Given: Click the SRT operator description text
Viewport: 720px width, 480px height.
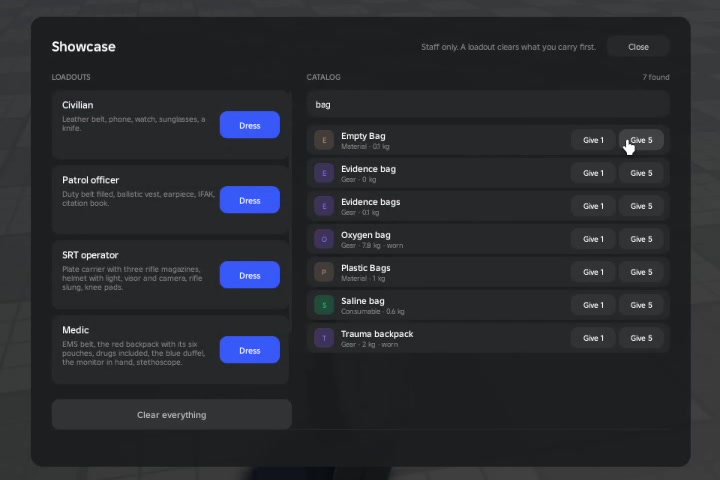Looking at the screenshot, I should pos(132,278).
